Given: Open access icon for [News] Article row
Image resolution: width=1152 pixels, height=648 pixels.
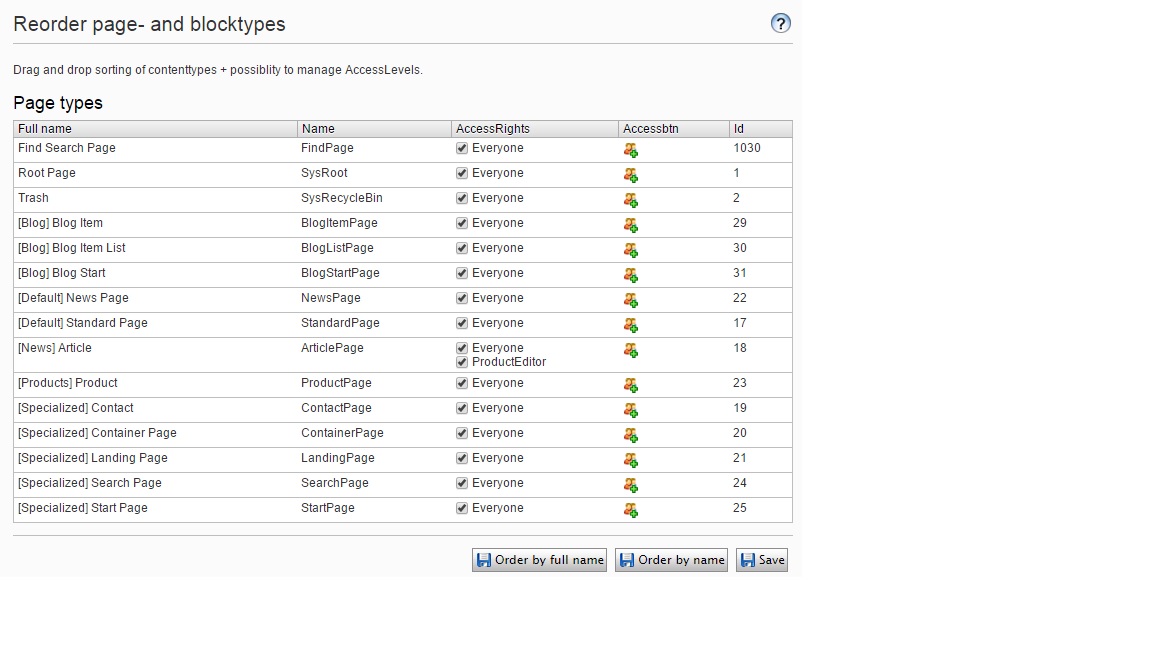Looking at the screenshot, I should click(x=631, y=350).
